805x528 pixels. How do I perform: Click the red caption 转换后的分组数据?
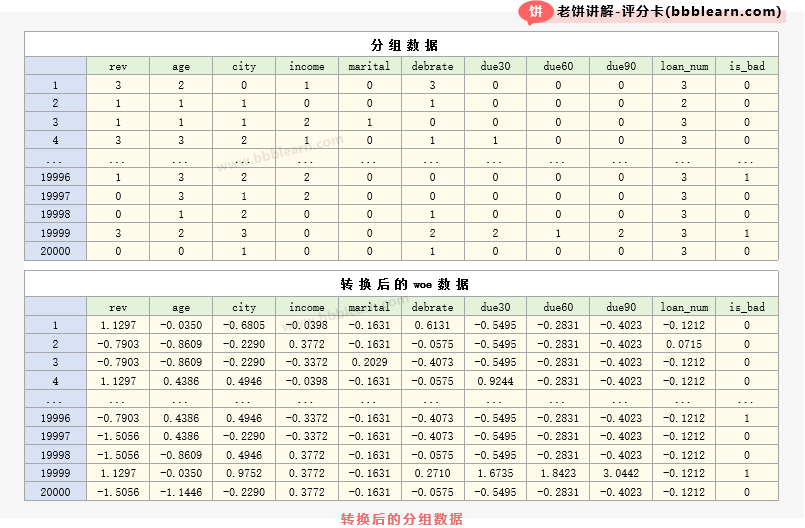click(402, 519)
